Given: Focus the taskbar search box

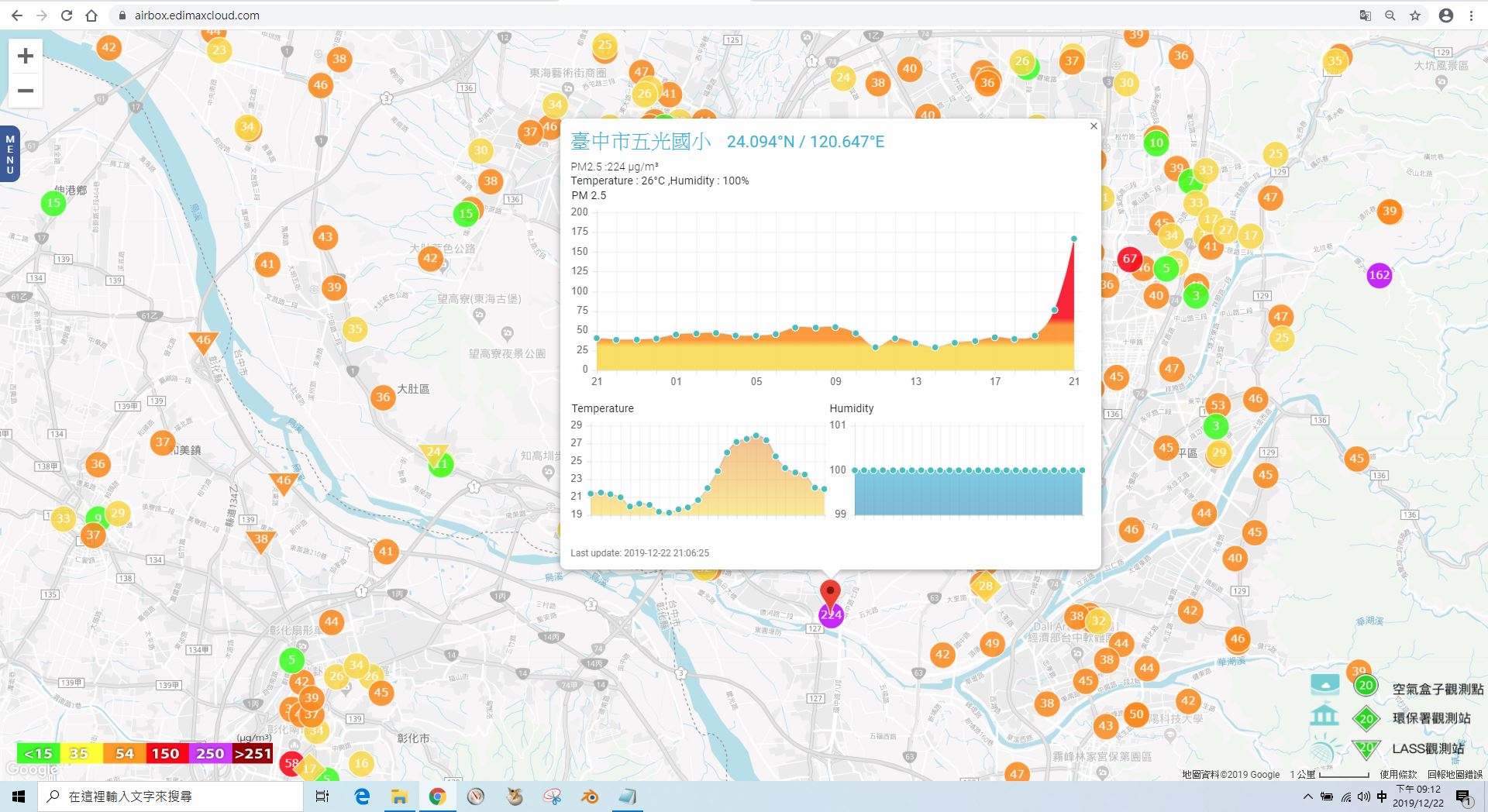Looking at the screenshot, I should pyautogui.click(x=170, y=797).
